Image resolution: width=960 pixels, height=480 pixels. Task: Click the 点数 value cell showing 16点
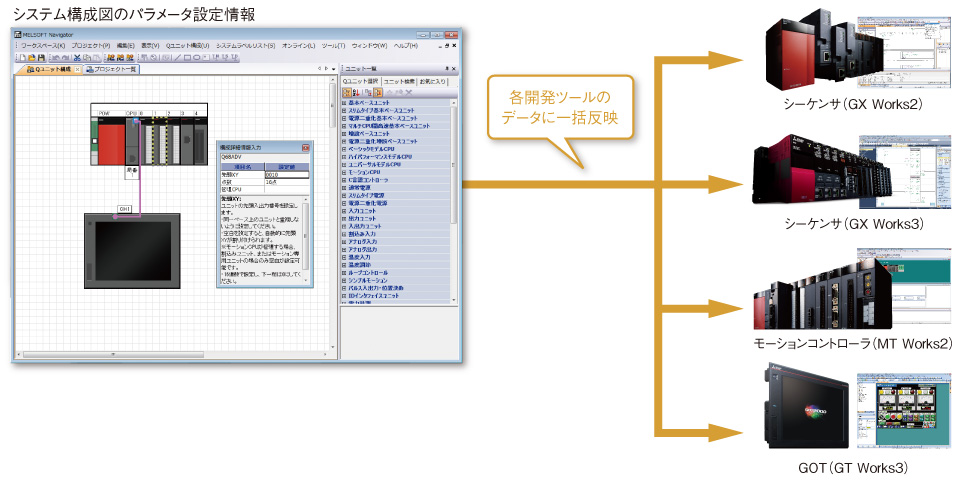tap(287, 182)
